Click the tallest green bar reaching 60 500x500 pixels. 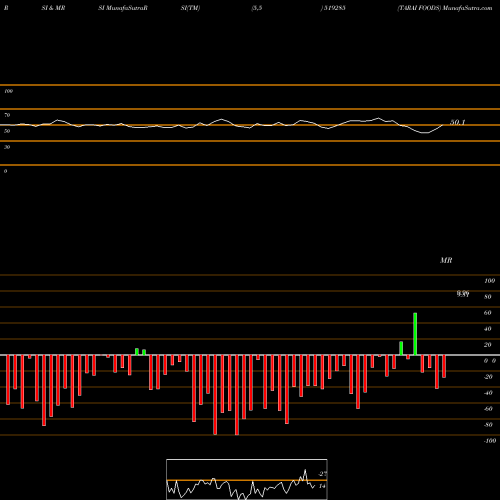[415, 334]
